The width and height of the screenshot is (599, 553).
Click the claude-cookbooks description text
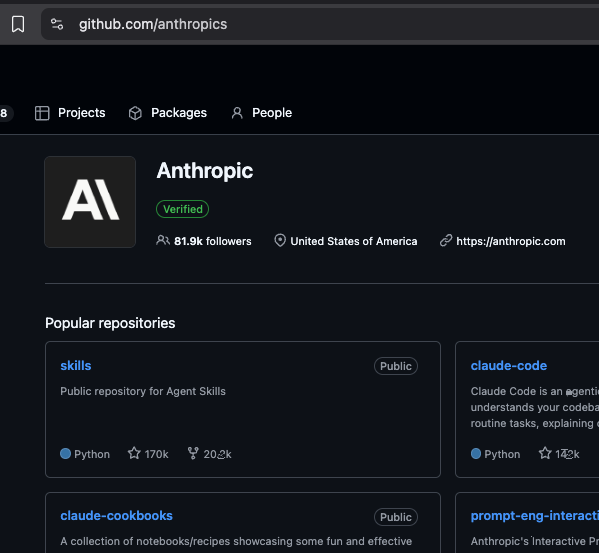236,541
